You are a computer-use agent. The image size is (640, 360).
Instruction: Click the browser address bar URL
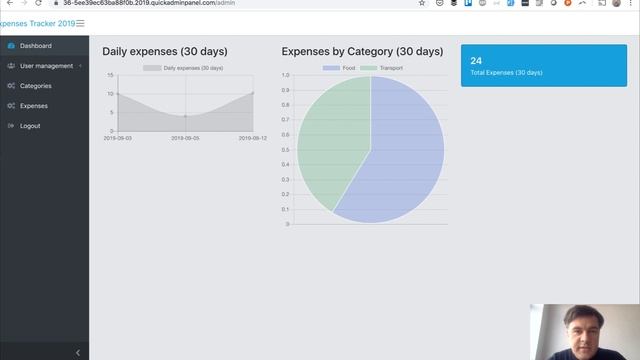[149, 3]
